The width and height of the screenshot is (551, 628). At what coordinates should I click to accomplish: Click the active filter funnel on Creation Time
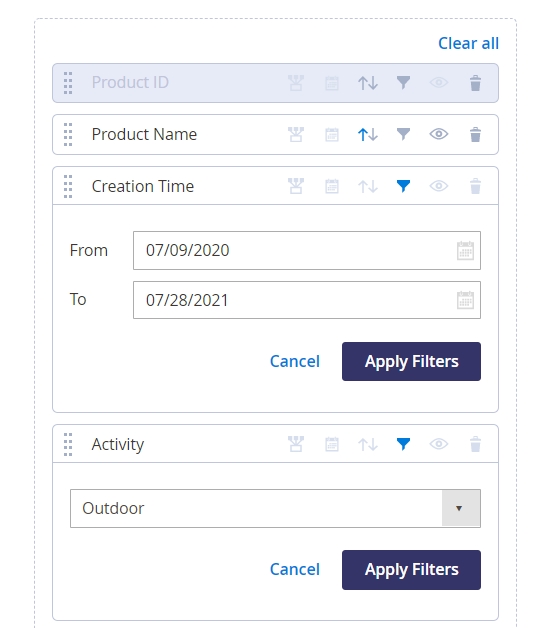[403, 186]
